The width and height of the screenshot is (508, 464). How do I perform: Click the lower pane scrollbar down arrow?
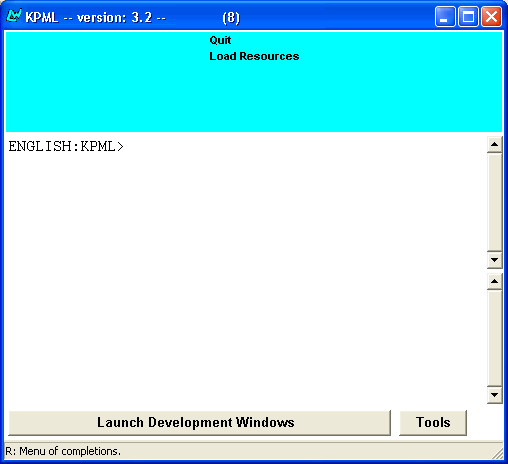pos(494,395)
